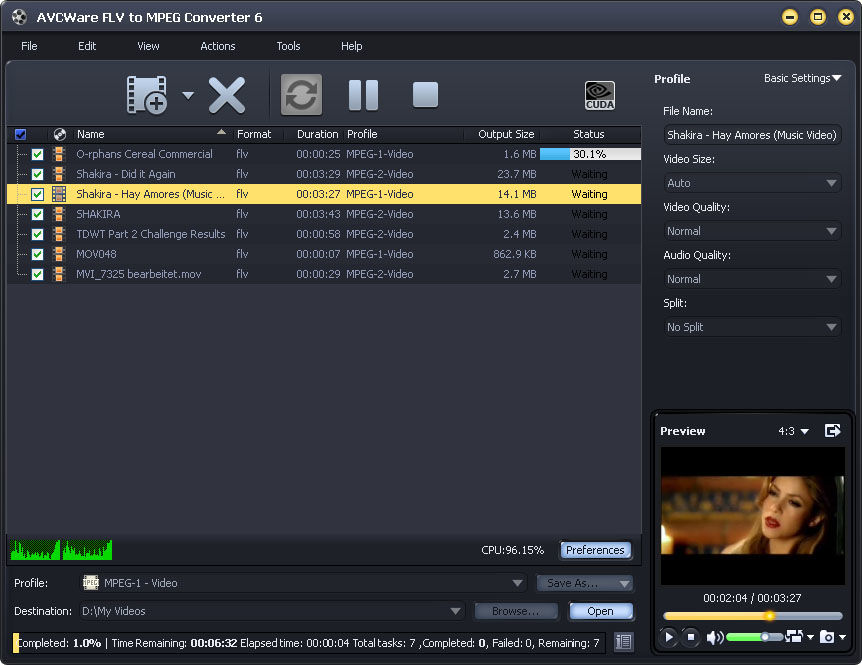Click the film icon for Shakira - Hay Amores

pyautogui.click(x=59, y=194)
